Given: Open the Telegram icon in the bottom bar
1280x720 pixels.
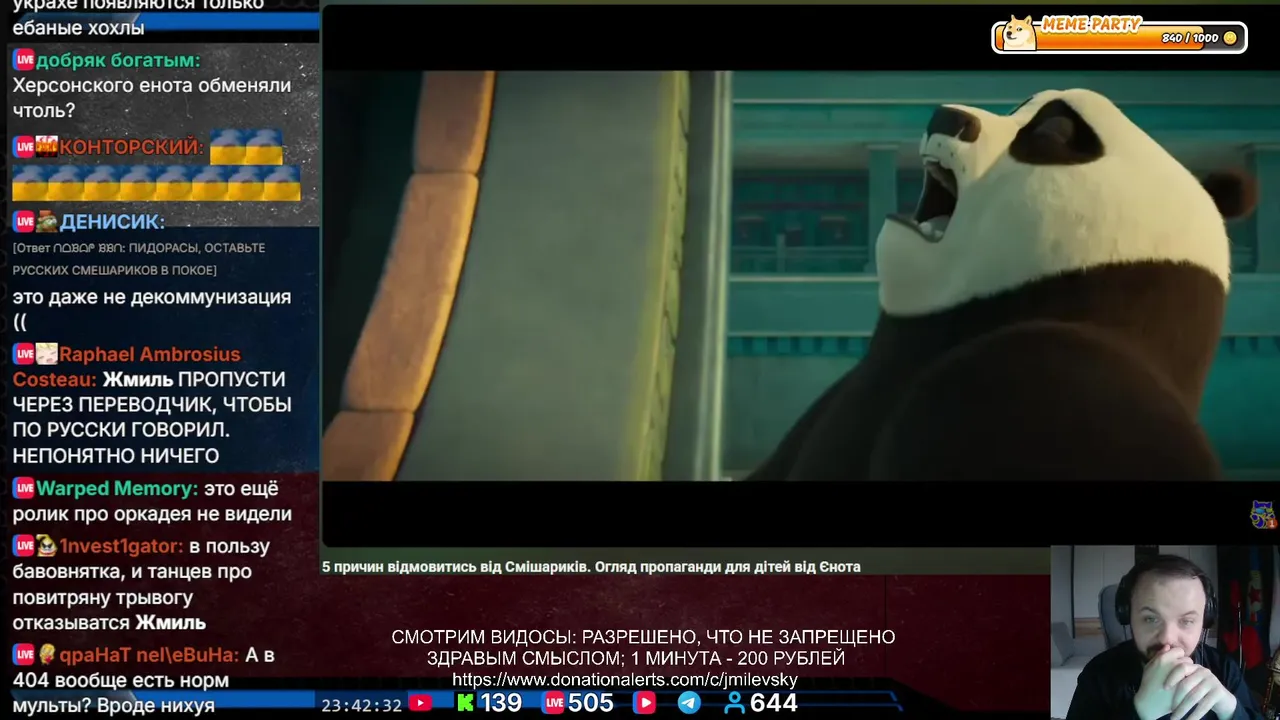Looking at the screenshot, I should [x=689, y=703].
